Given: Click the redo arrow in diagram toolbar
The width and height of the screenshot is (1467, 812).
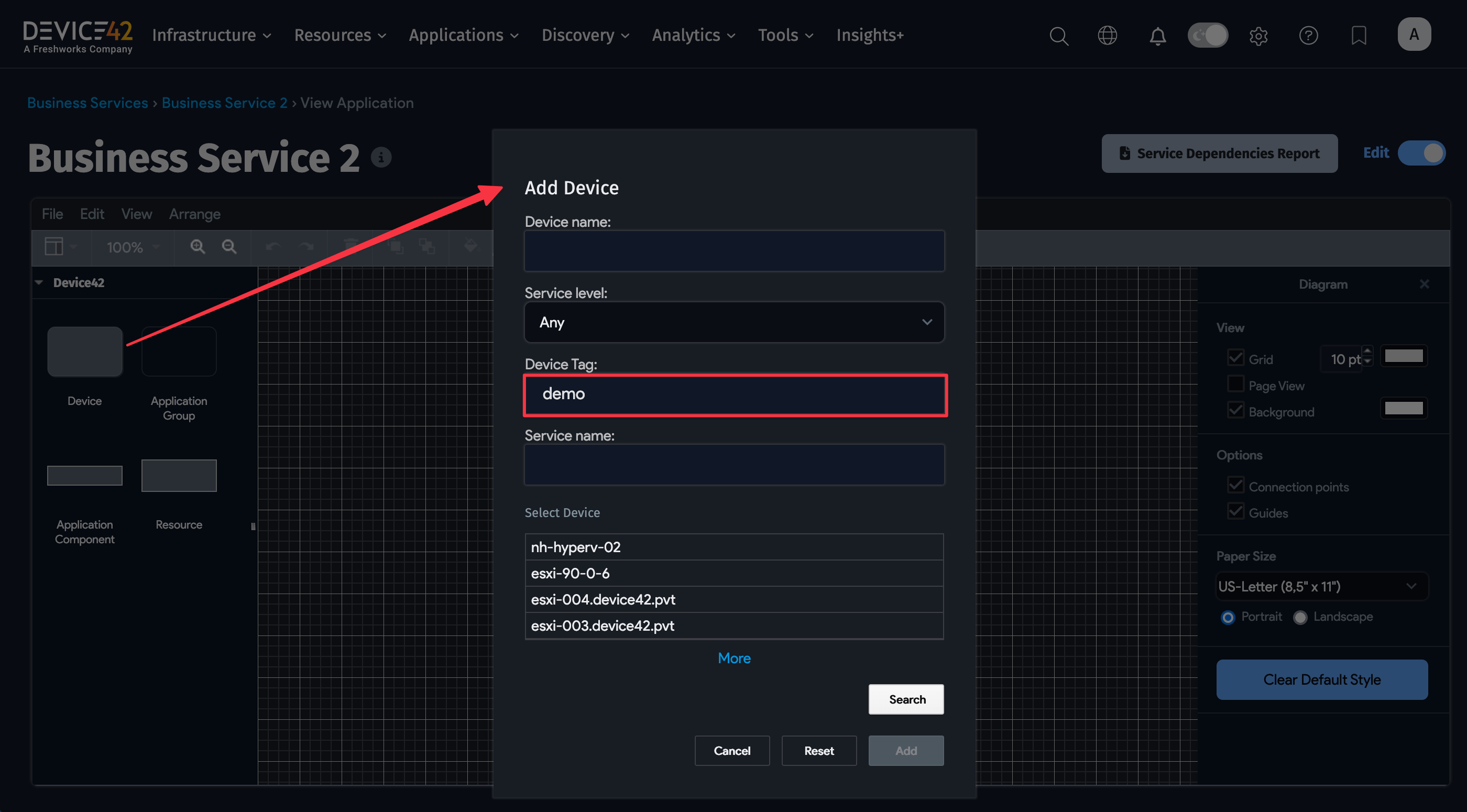Looking at the screenshot, I should pyautogui.click(x=306, y=247).
